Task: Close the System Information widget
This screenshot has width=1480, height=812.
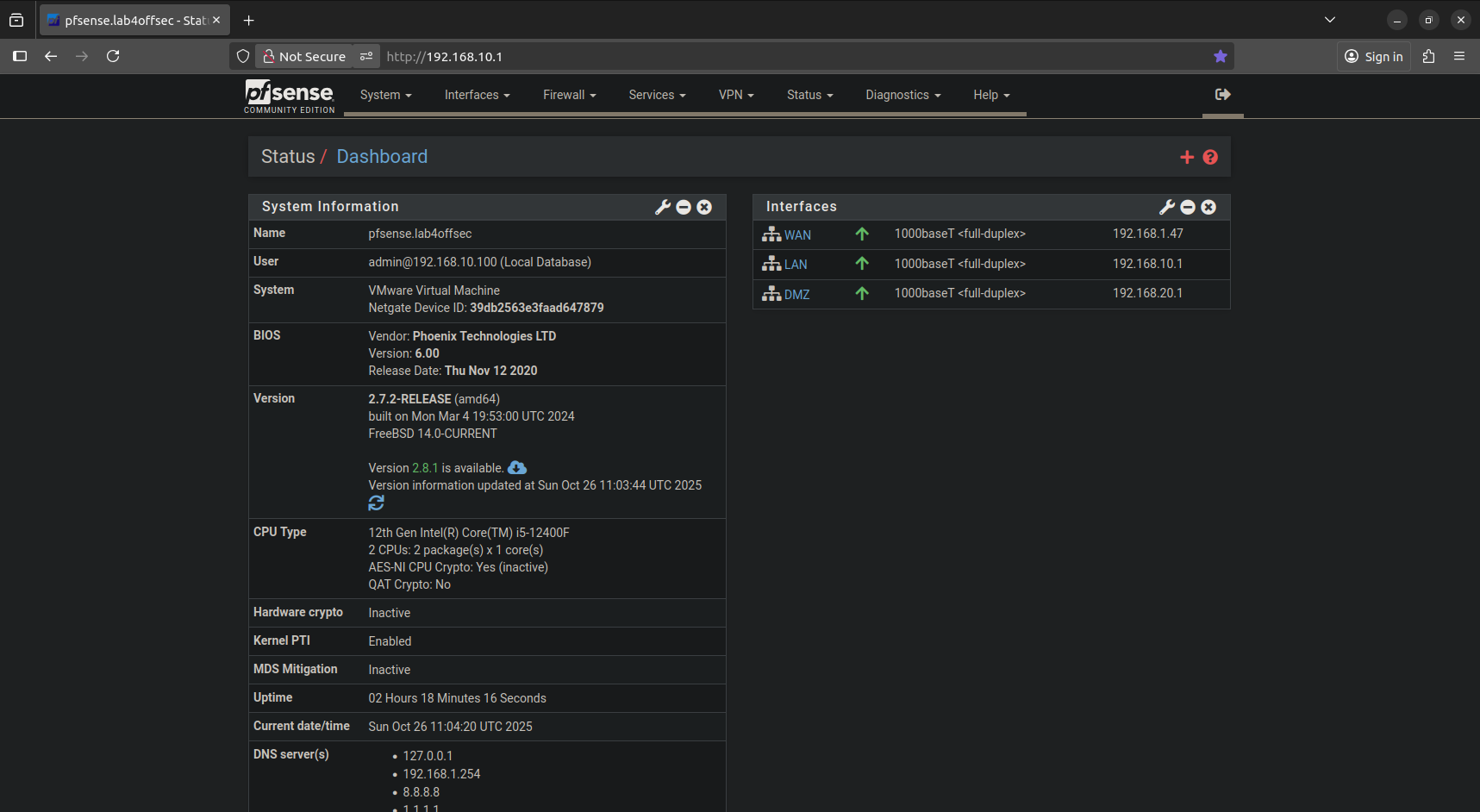Action: click(x=704, y=207)
